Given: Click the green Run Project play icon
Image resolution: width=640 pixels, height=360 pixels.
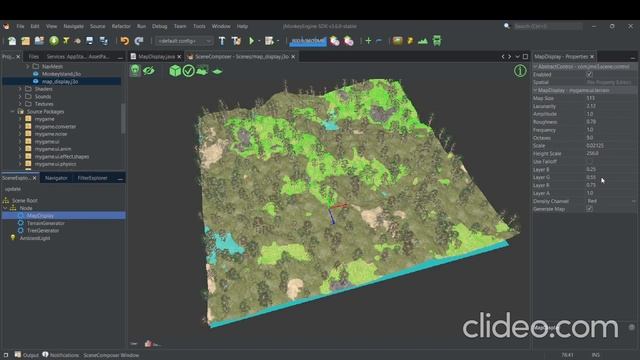Looking at the screenshot, I should tap(251, 41).
